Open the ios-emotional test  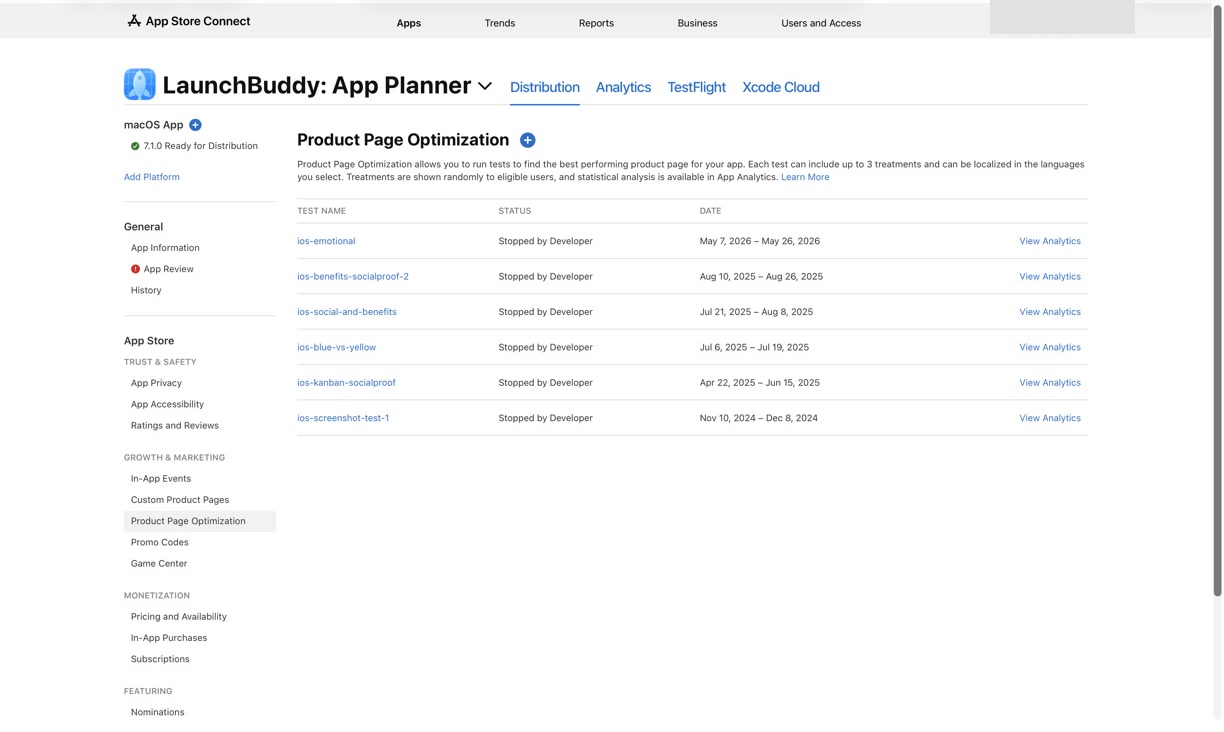coord(326,241)
